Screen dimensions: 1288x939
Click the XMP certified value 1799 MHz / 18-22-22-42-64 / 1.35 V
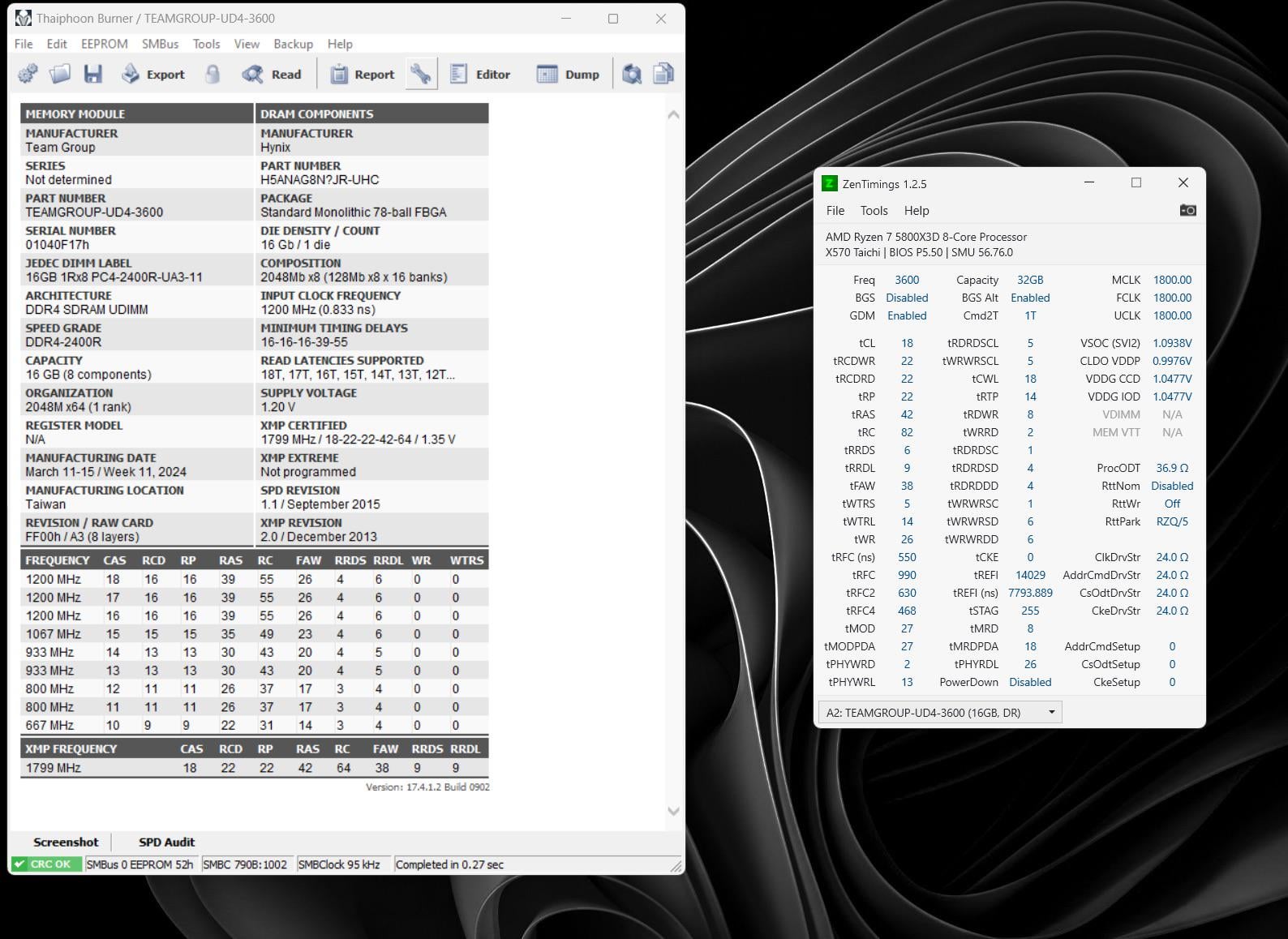click(358, 439)
